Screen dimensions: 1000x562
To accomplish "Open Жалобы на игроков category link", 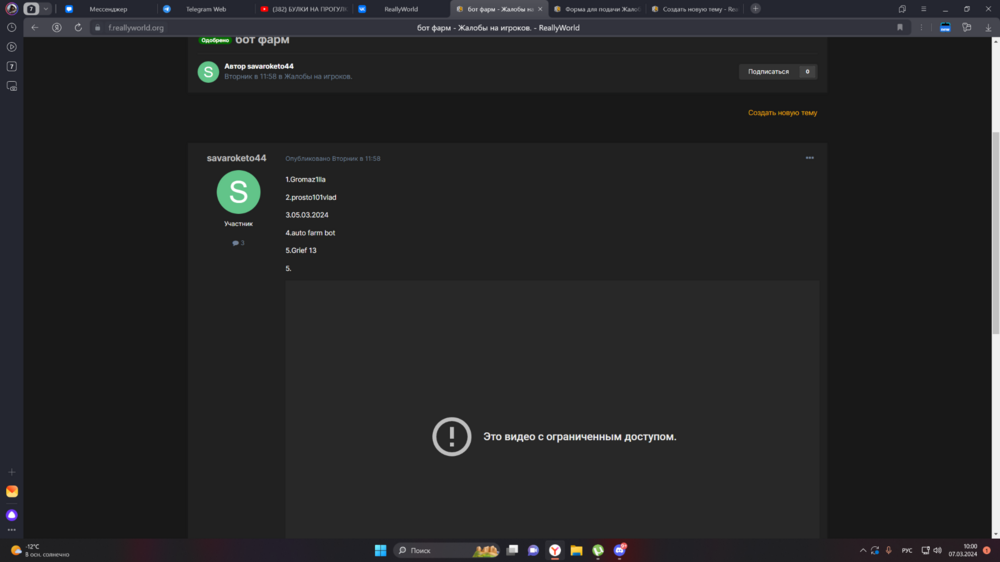I will tap(317, 77).
